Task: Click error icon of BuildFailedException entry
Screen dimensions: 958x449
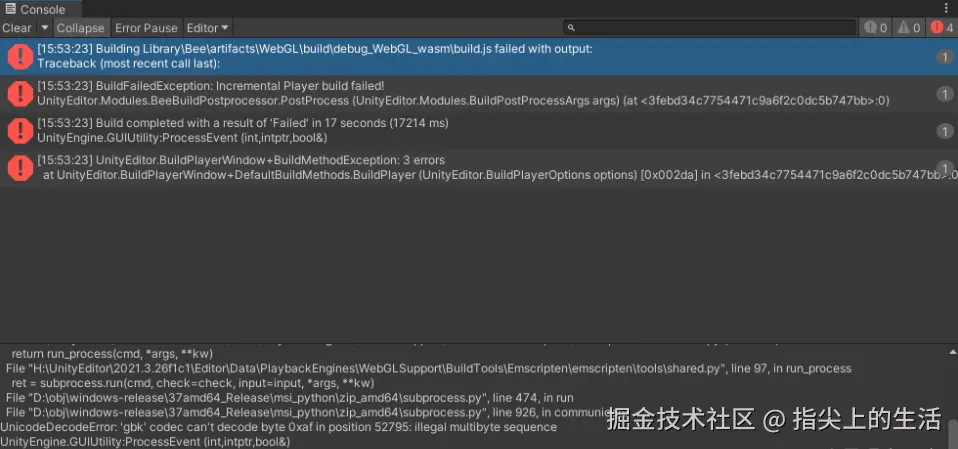Action: tap(20, 94)
